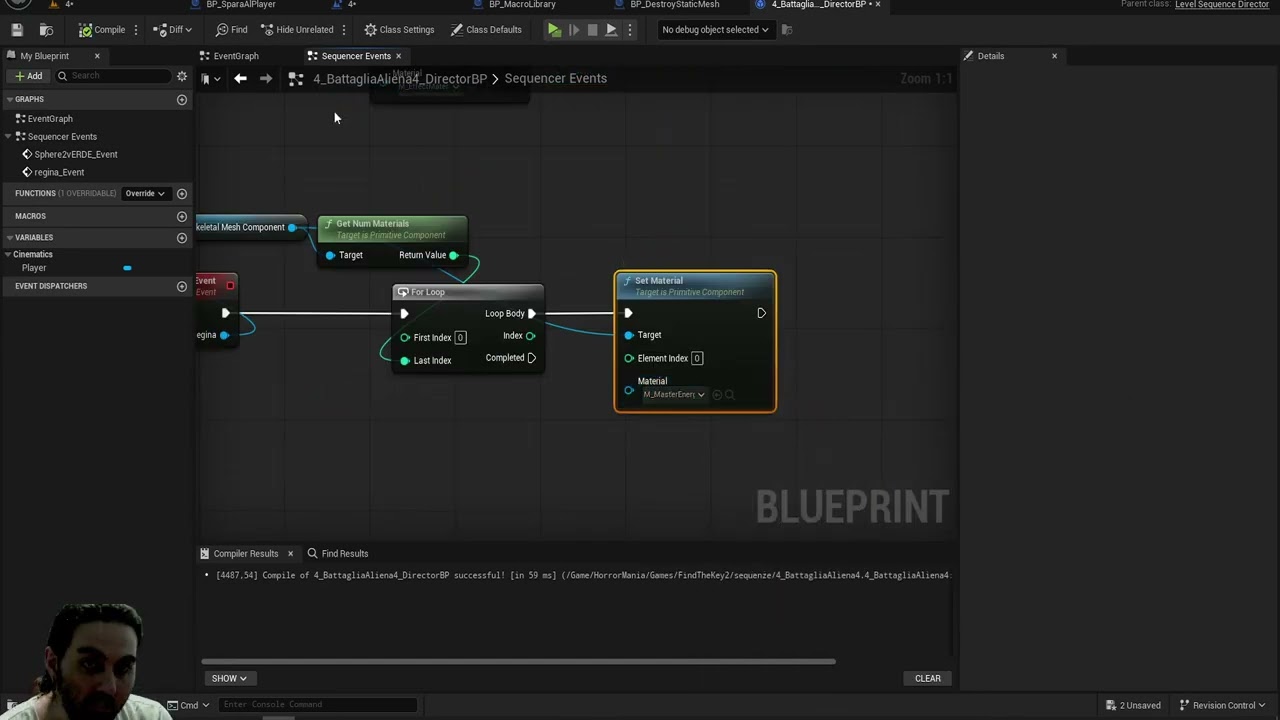
Task: Close the Sequencer Events tab
Action: tap(398, 56)
